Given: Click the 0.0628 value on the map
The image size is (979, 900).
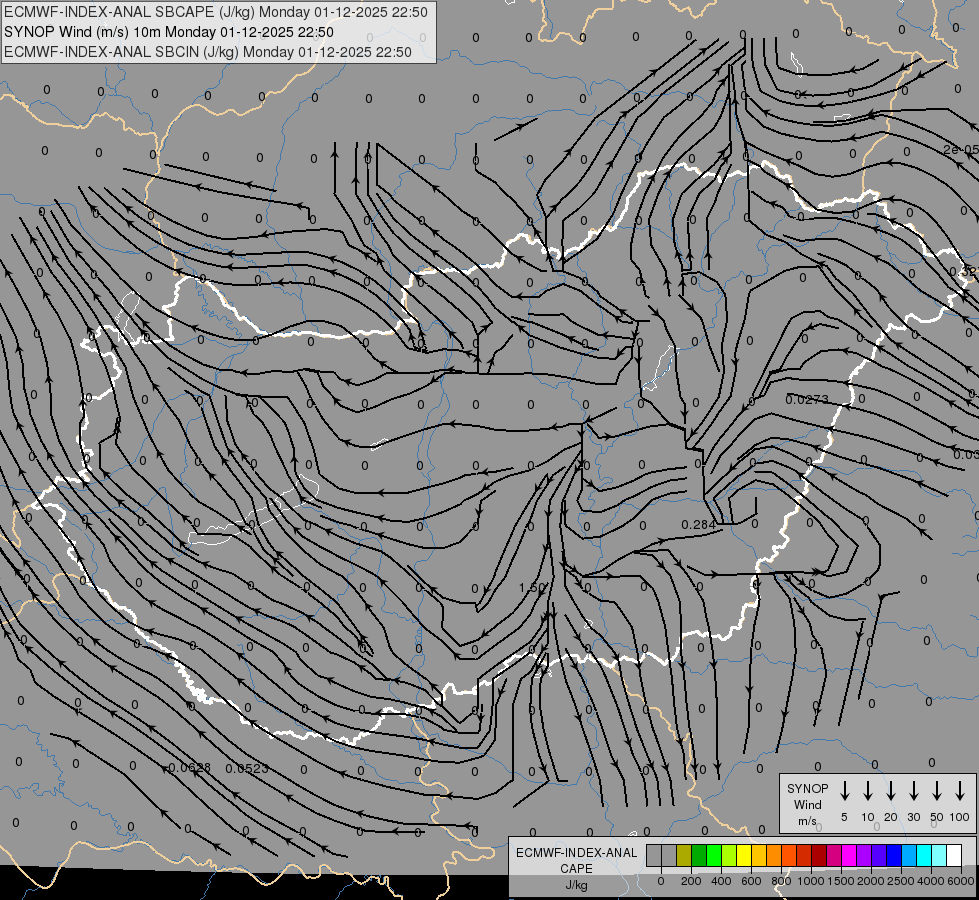Looking at the screenshot, I should 190,768.
